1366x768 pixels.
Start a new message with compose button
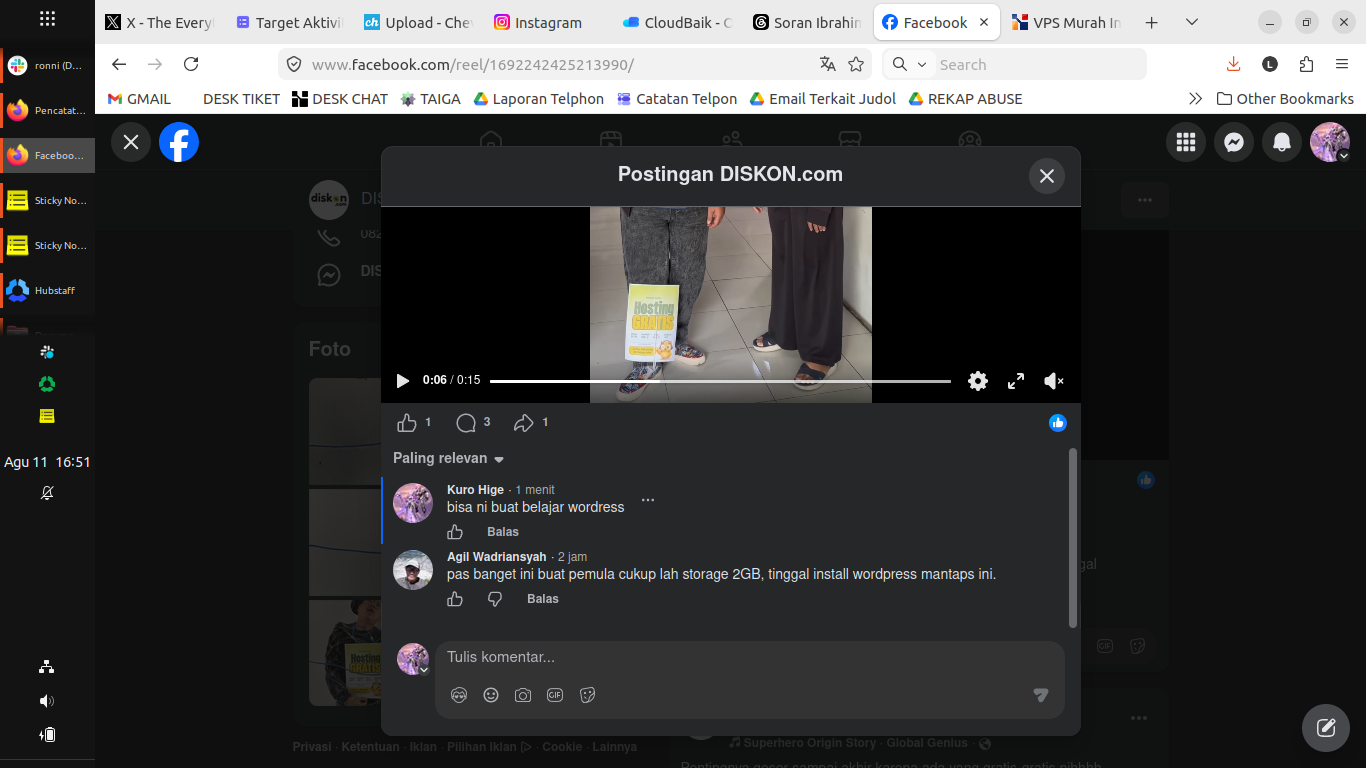pos(1326,728)
